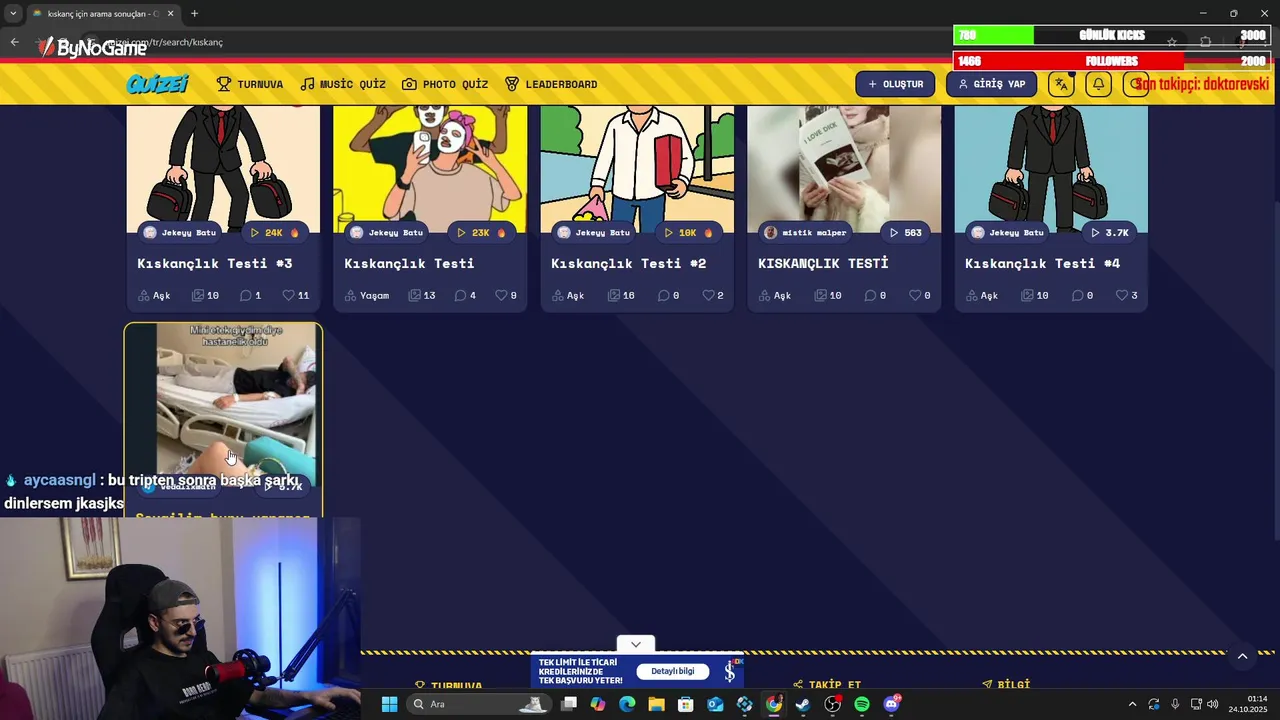Screen dimensions: 1280x720
Task: Click the Oluştur create button
Action: tap(895, 84)
